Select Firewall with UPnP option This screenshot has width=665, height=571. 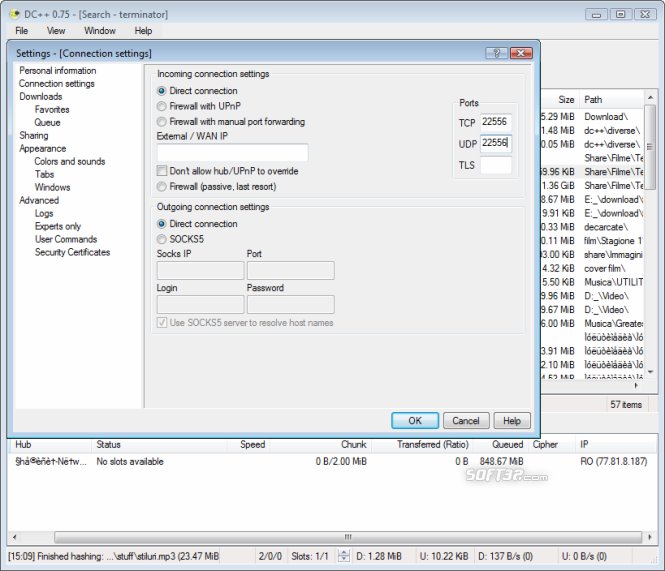(162, 106)
